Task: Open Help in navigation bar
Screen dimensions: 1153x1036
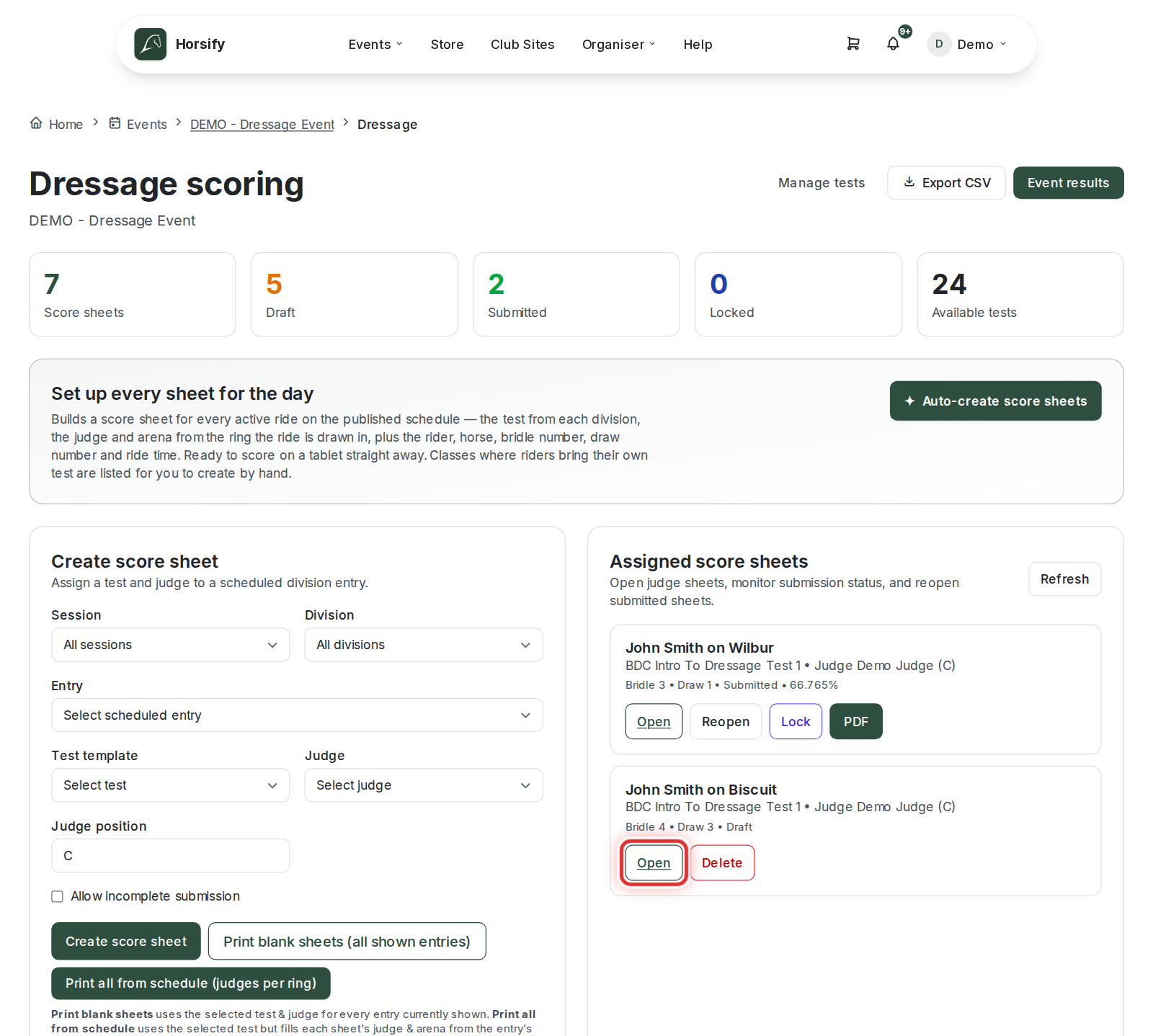Action: tap(698, 45)
